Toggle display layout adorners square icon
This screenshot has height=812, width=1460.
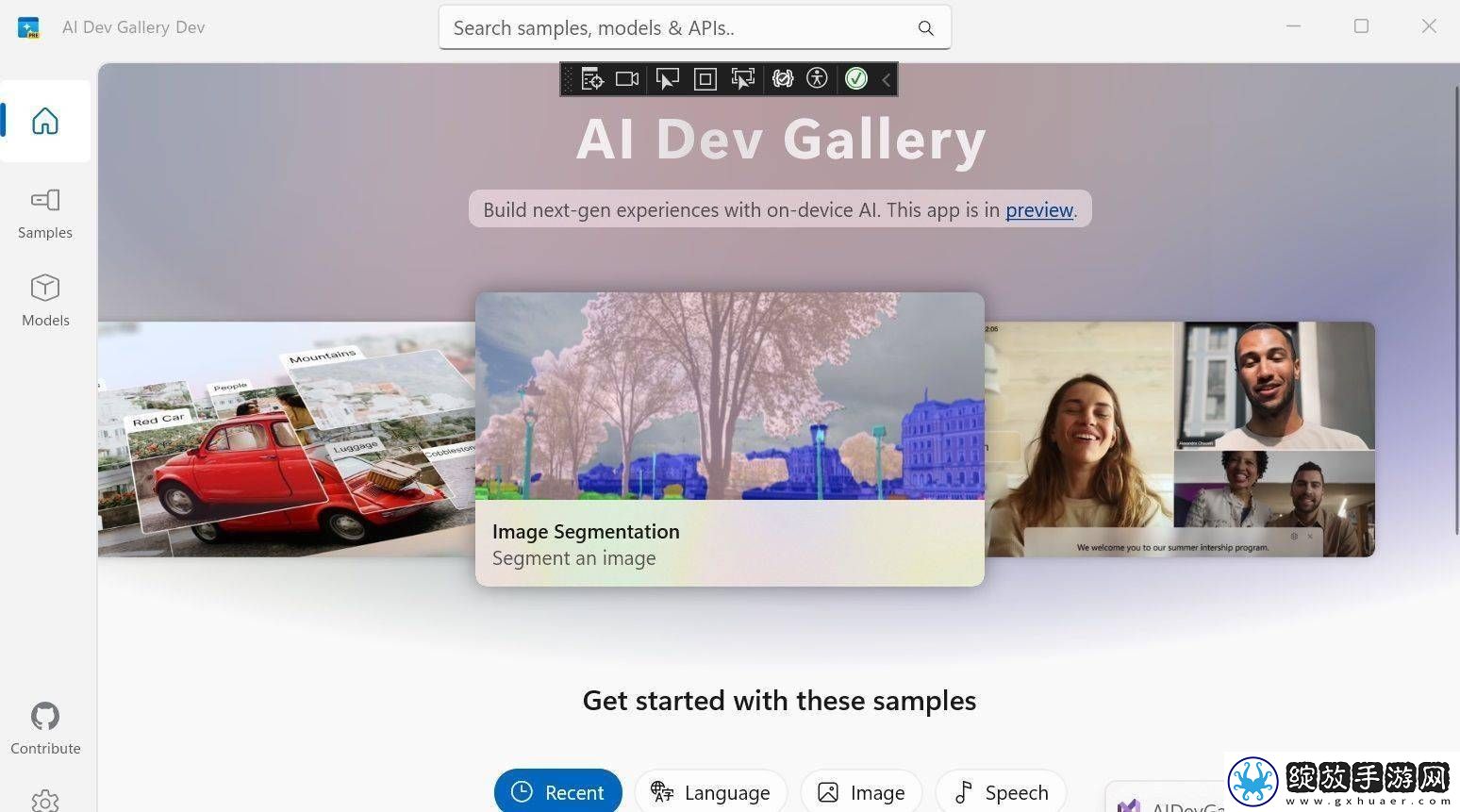click(x=705, y=79)
